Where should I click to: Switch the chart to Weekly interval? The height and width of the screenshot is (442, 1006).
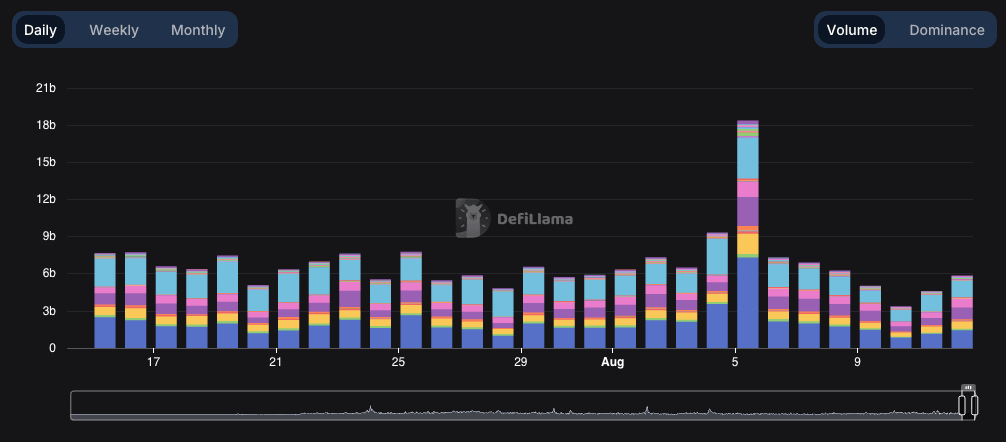(x=114, y=30)
